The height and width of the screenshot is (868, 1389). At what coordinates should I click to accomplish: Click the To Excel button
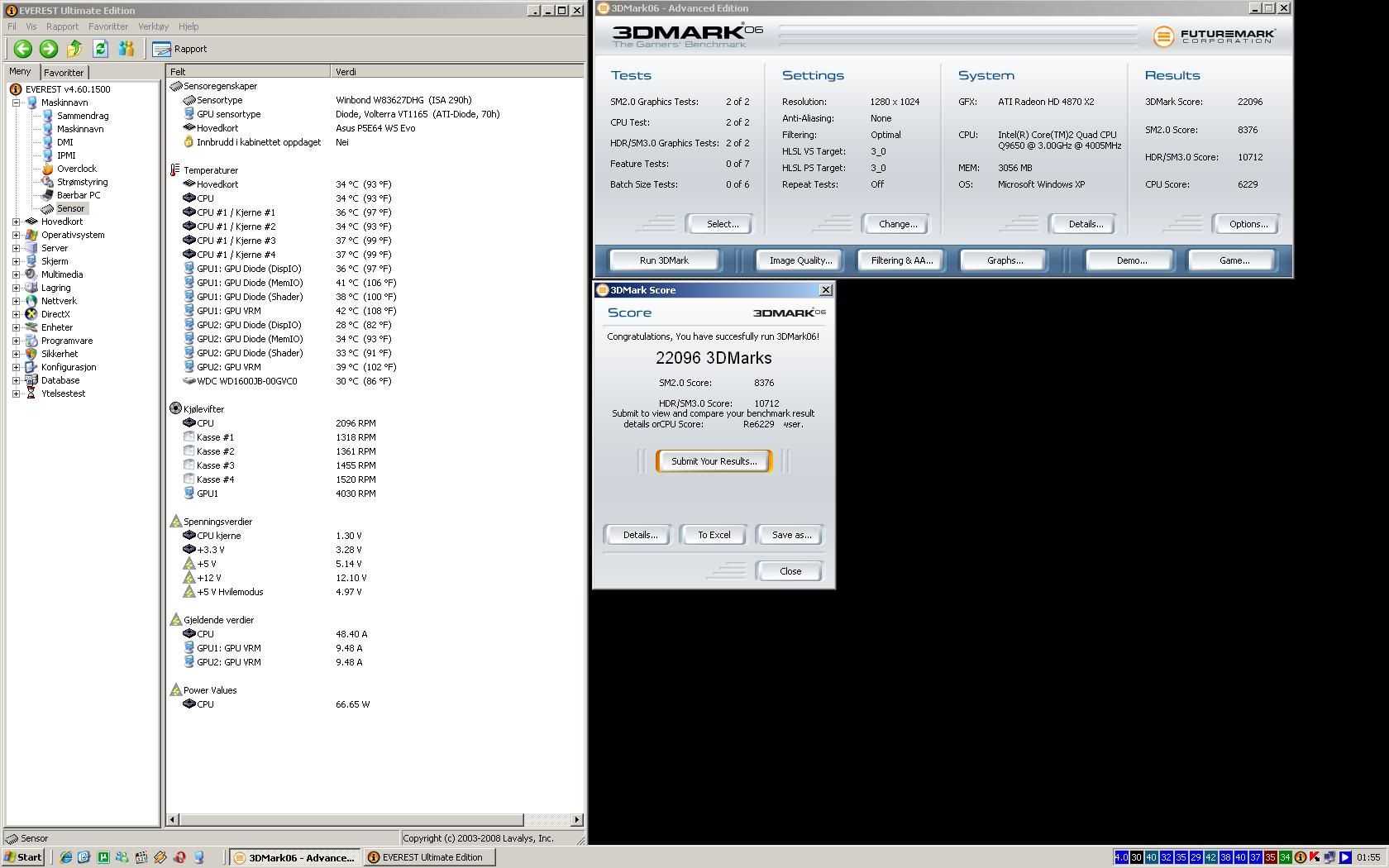714,535
